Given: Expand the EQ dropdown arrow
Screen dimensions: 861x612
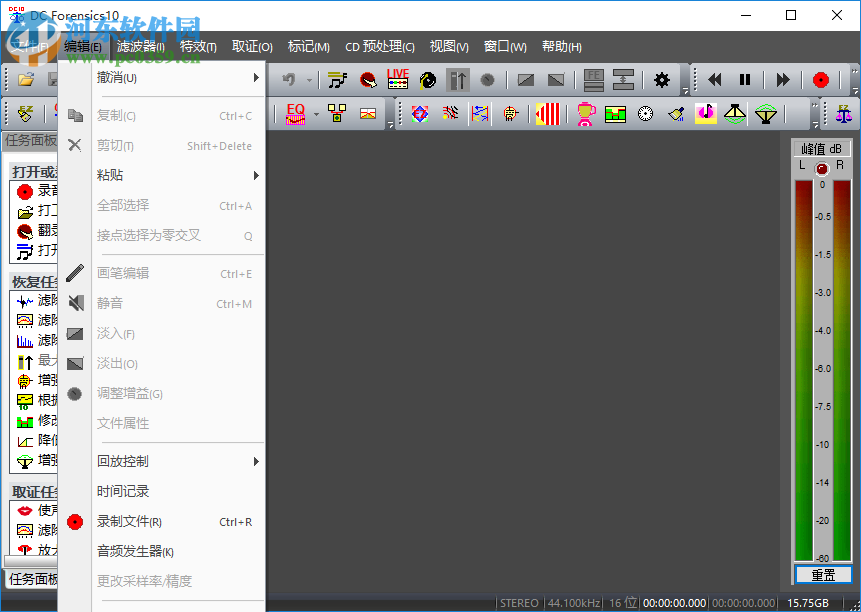Looking at the screenshot, I should (316, 114).
